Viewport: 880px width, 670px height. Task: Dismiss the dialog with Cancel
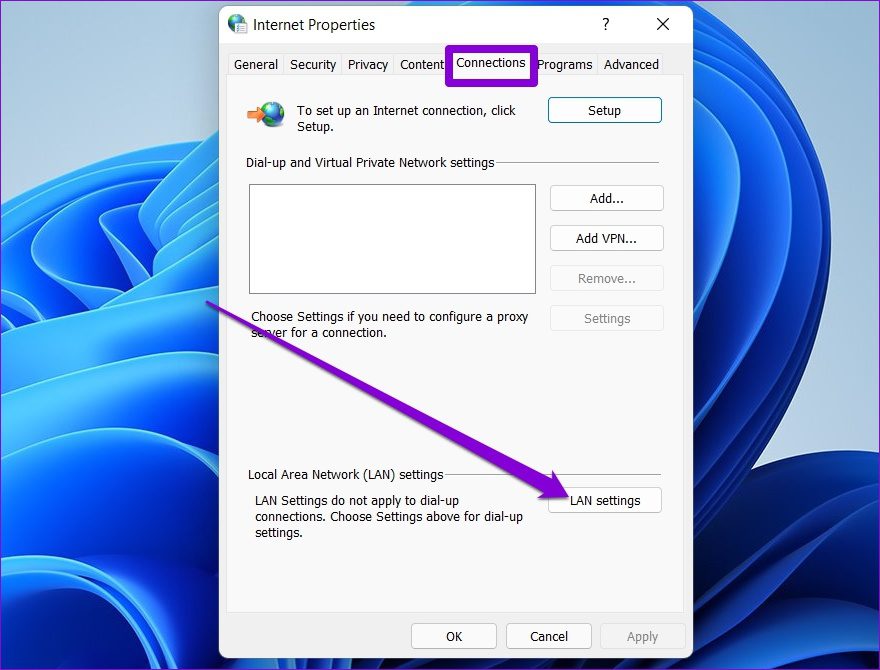click(548, 636)
